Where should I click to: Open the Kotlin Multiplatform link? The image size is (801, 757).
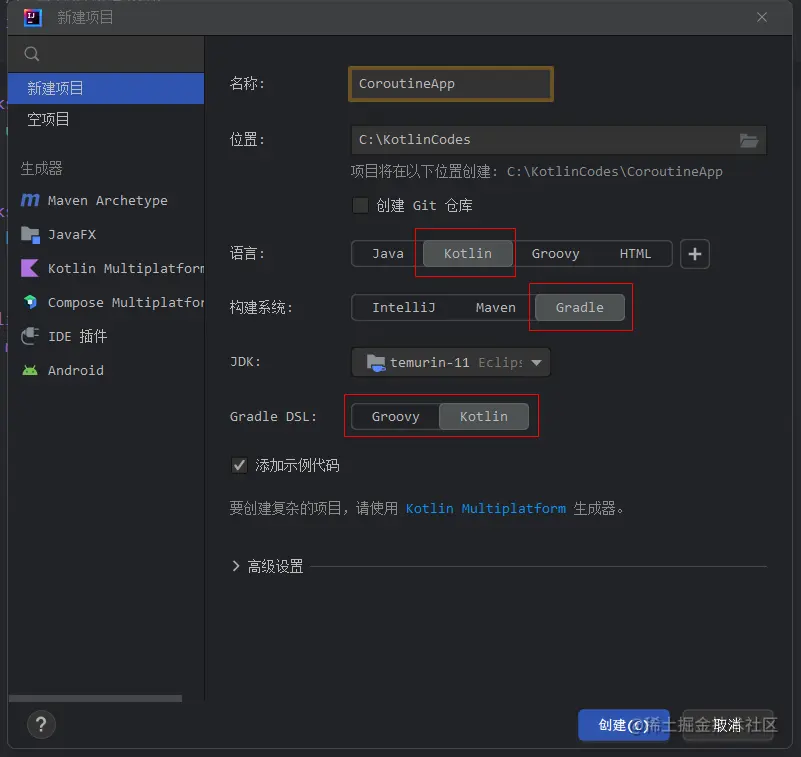coord(486,509)
